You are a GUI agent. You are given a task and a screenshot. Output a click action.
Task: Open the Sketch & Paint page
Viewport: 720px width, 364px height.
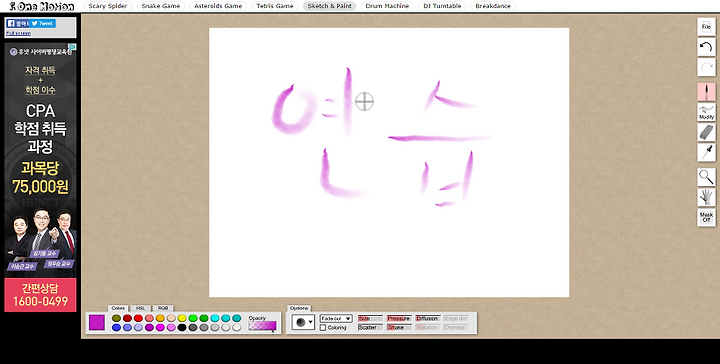tap(330, 6)
